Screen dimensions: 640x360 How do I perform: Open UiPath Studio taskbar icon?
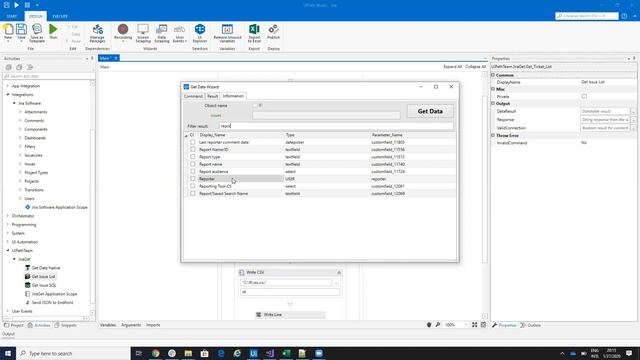pyautogui.click(x=253, y=353)
